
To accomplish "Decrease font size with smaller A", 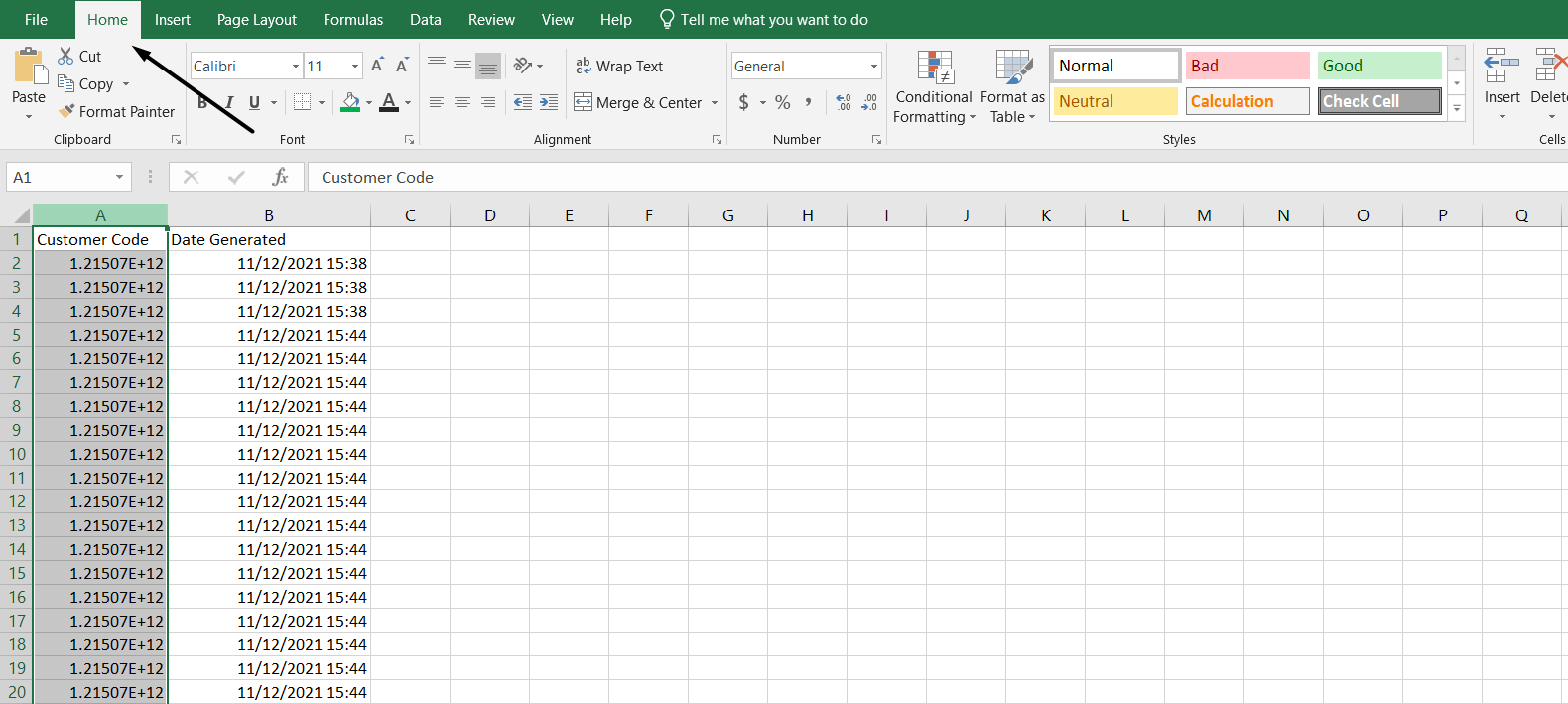I will [x=402, y=66].
